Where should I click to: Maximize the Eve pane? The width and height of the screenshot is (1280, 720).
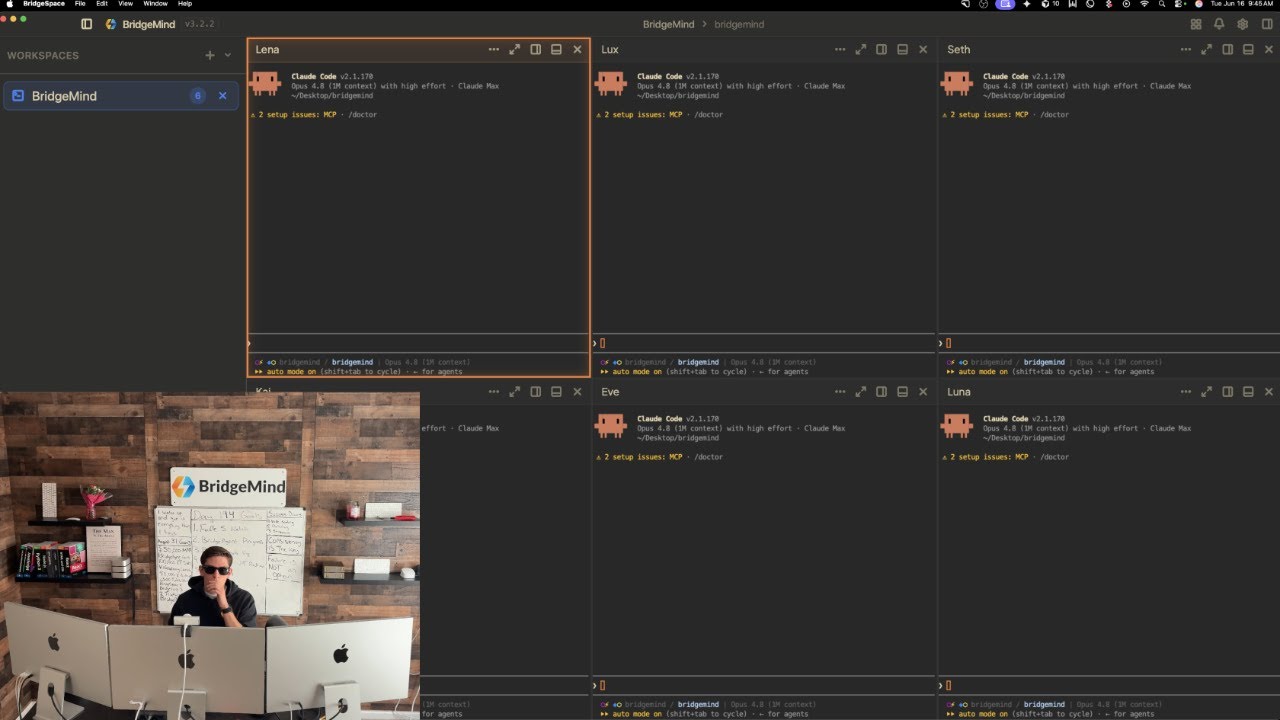[860, 392]
